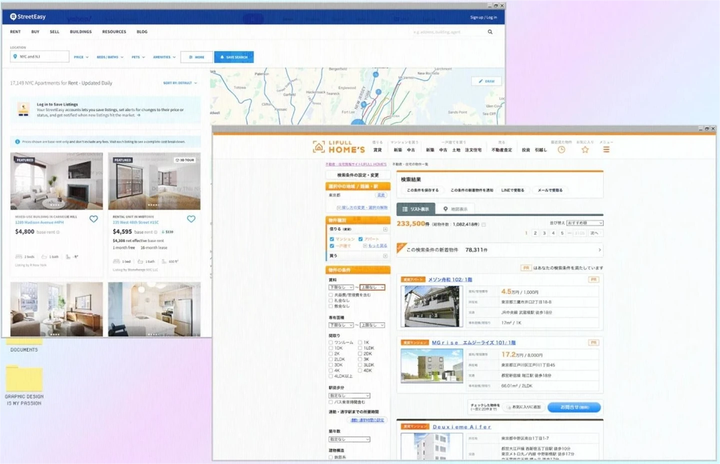
Task: Click the pencil DRAW button on the map
Action: (x=486, y=81)
